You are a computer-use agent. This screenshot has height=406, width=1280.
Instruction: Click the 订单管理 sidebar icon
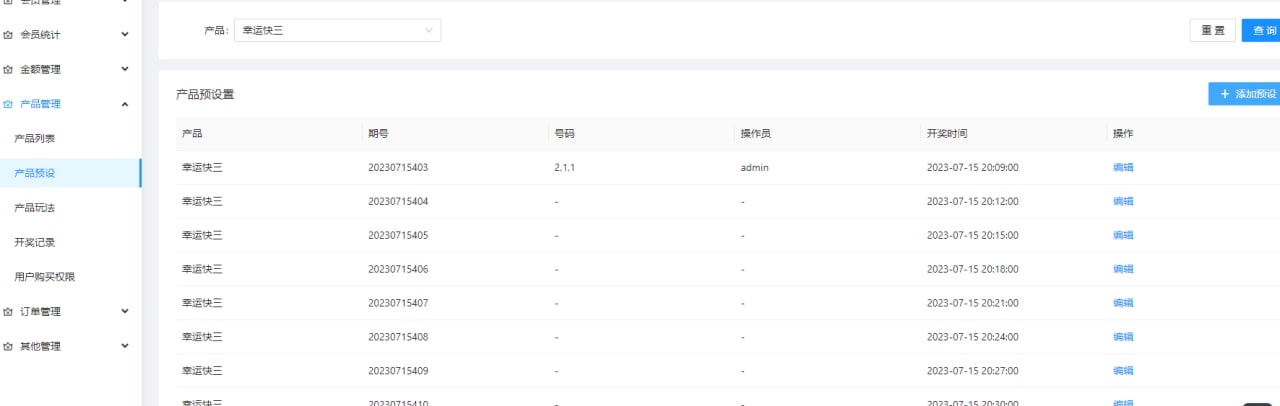[x=9, y=312]
